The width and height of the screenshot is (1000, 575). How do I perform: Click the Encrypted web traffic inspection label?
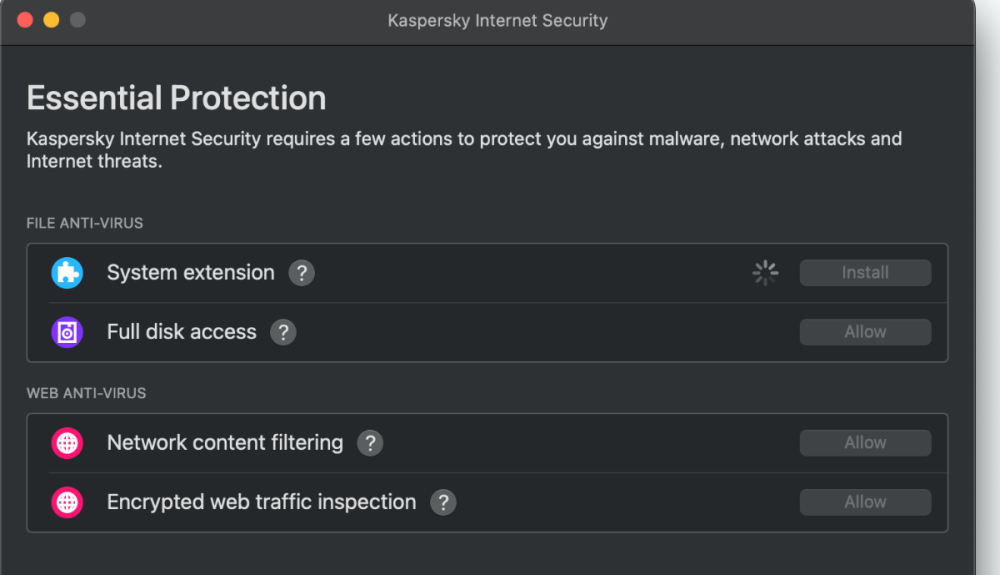click(261, 502)
